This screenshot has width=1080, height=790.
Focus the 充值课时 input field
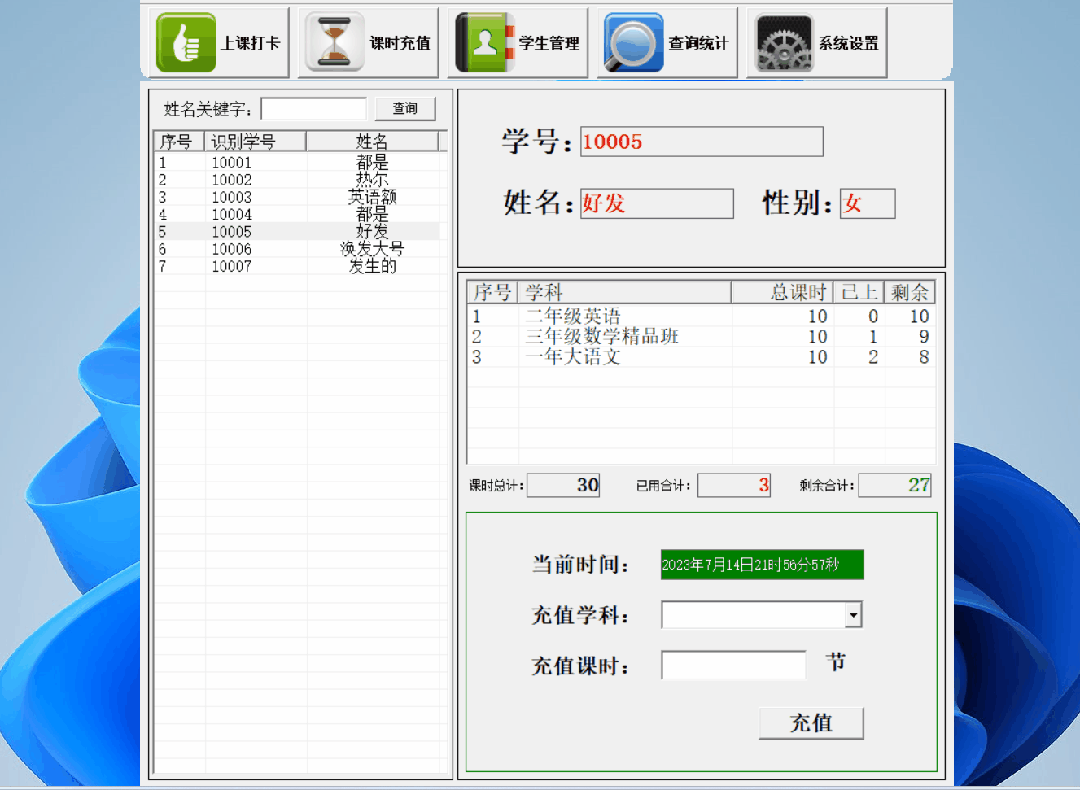[x=733, y=665]
